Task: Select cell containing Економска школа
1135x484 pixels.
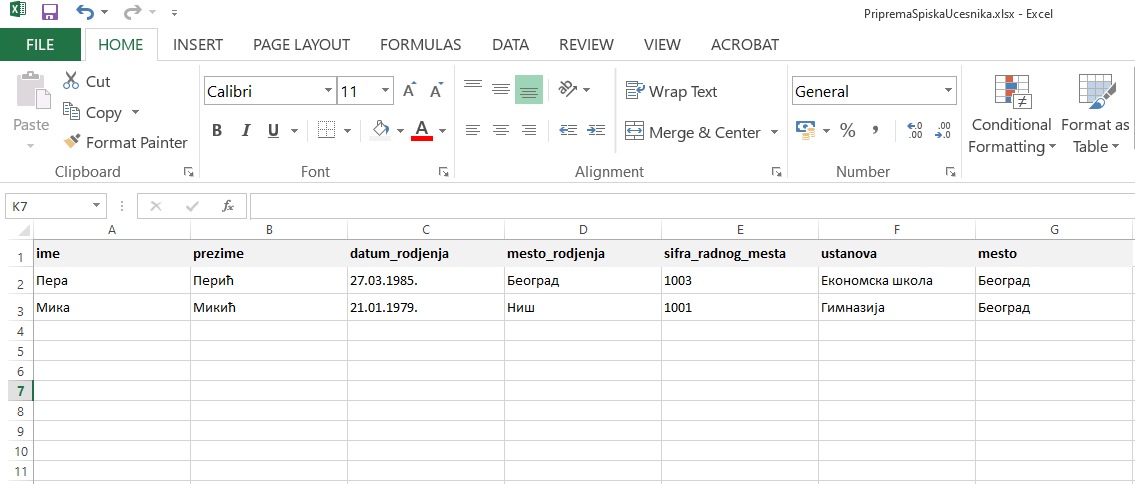Action: click(897, 281)
